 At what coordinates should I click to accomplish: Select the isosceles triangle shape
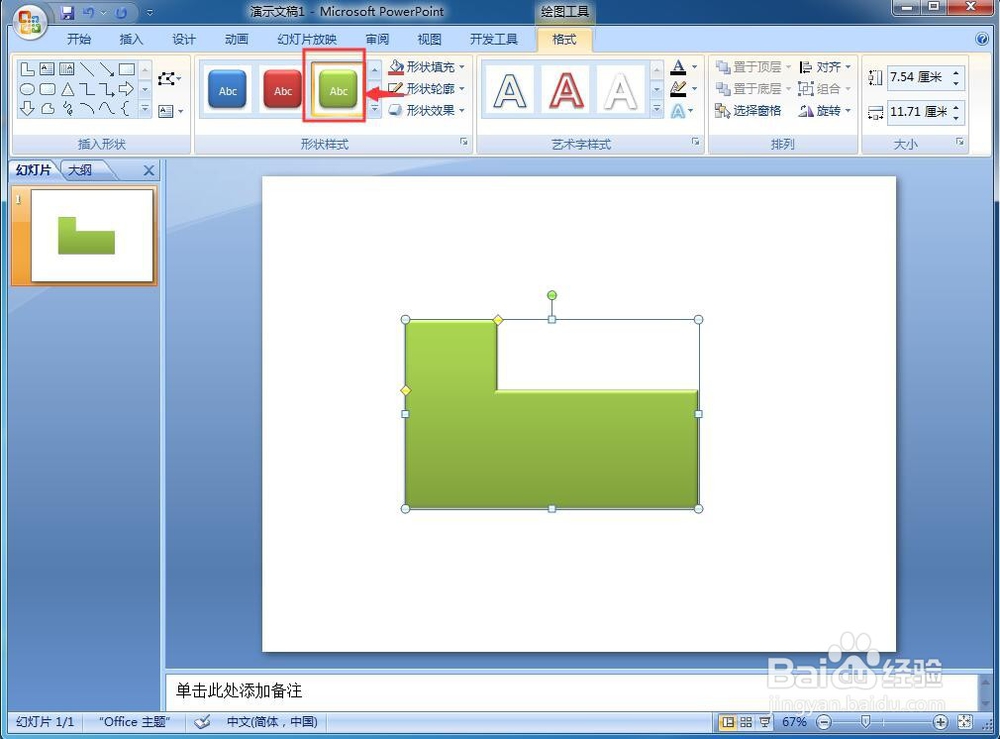pos(67,89)
